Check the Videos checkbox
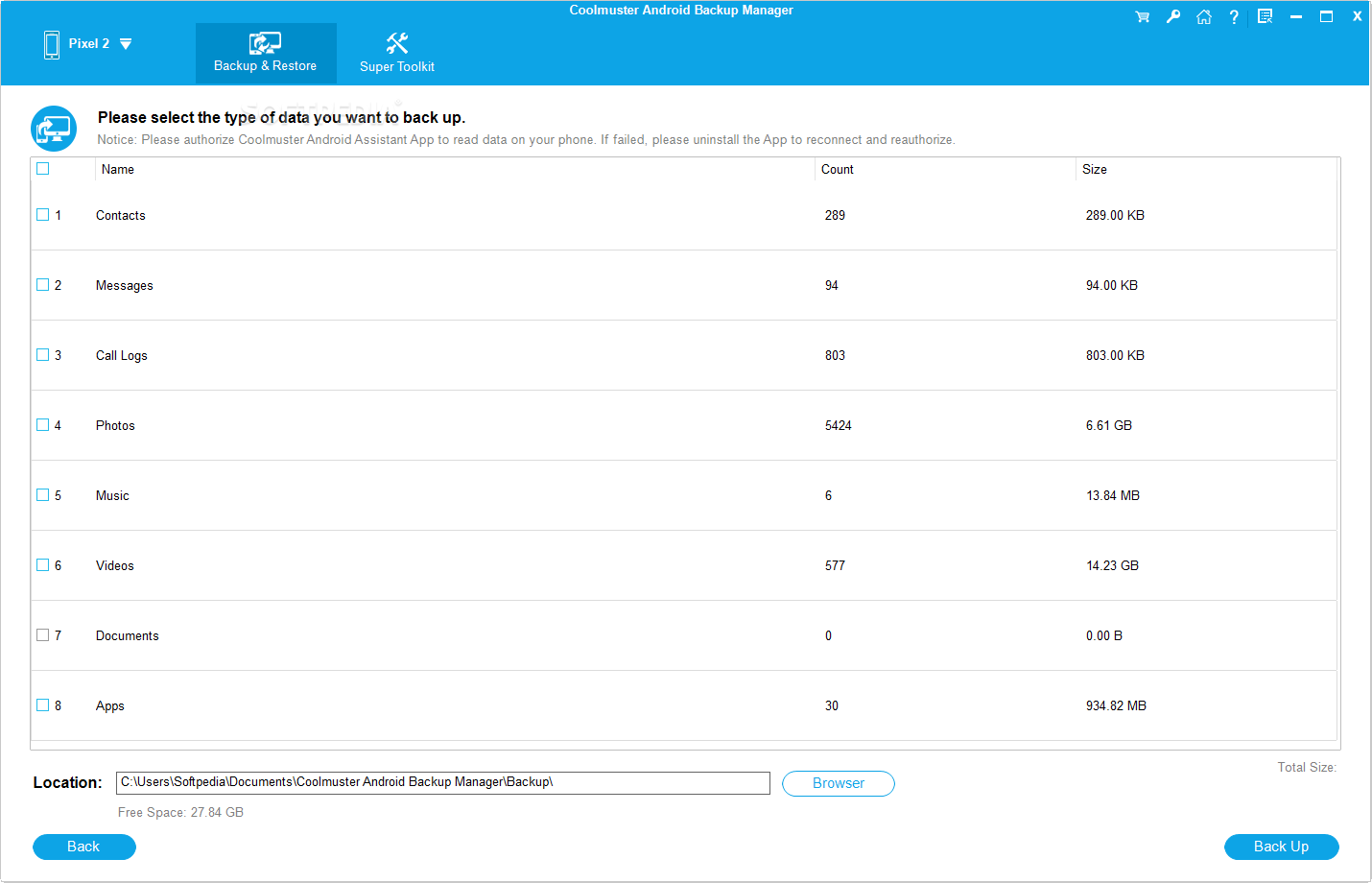Viewport: 1372px width, 883px height. [42, 565]
